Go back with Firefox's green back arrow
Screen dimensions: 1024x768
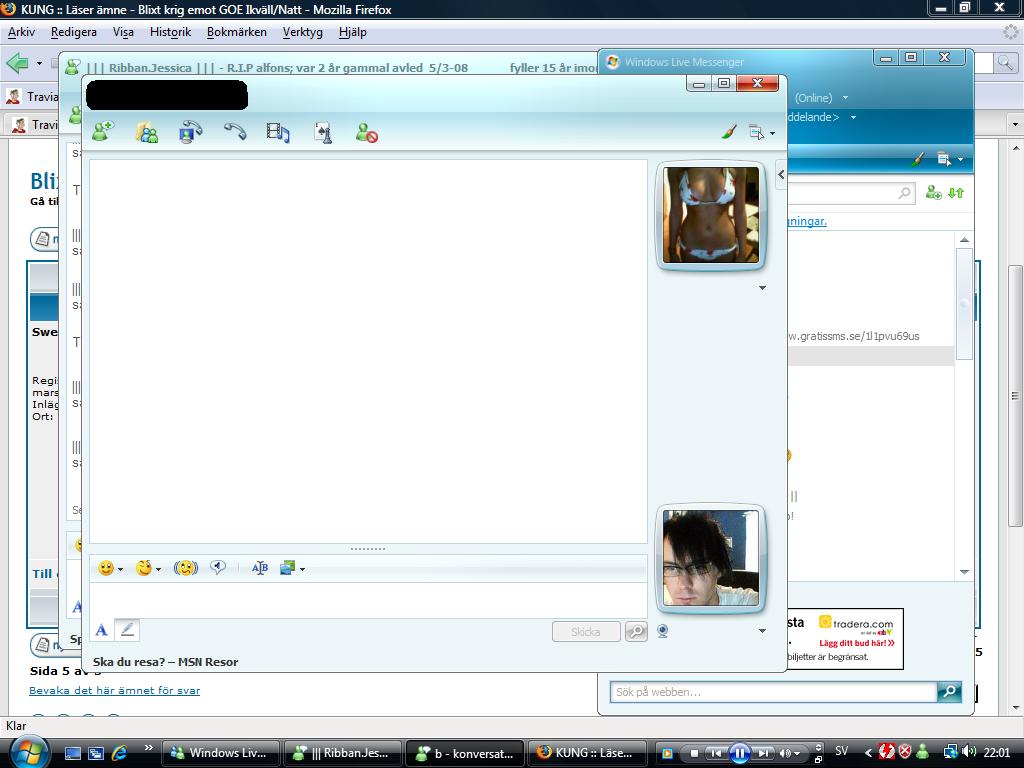pos(18,63)
